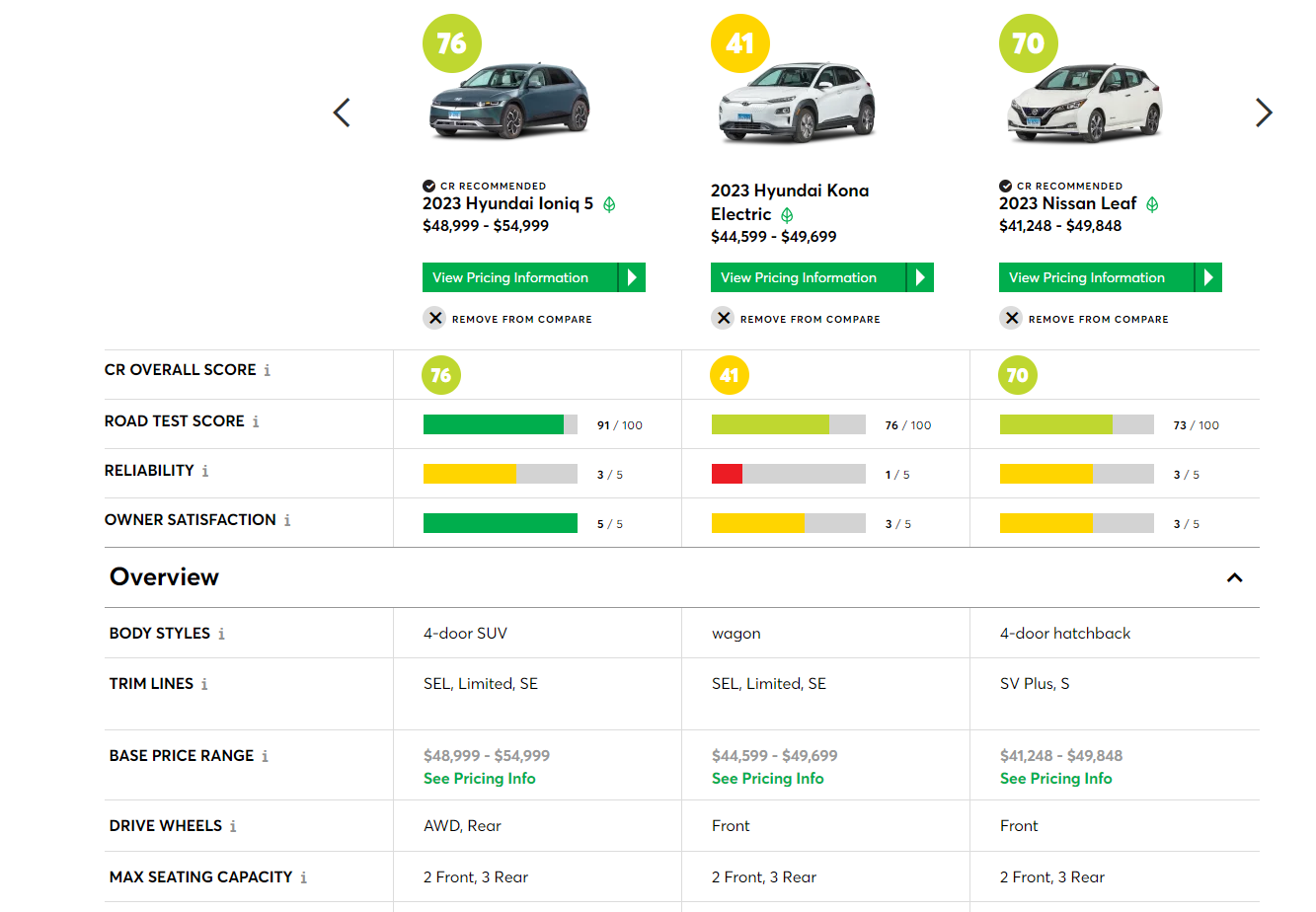Click the left navigation arrow
This screenshot has width=1316, height=912.
point(342,113)
